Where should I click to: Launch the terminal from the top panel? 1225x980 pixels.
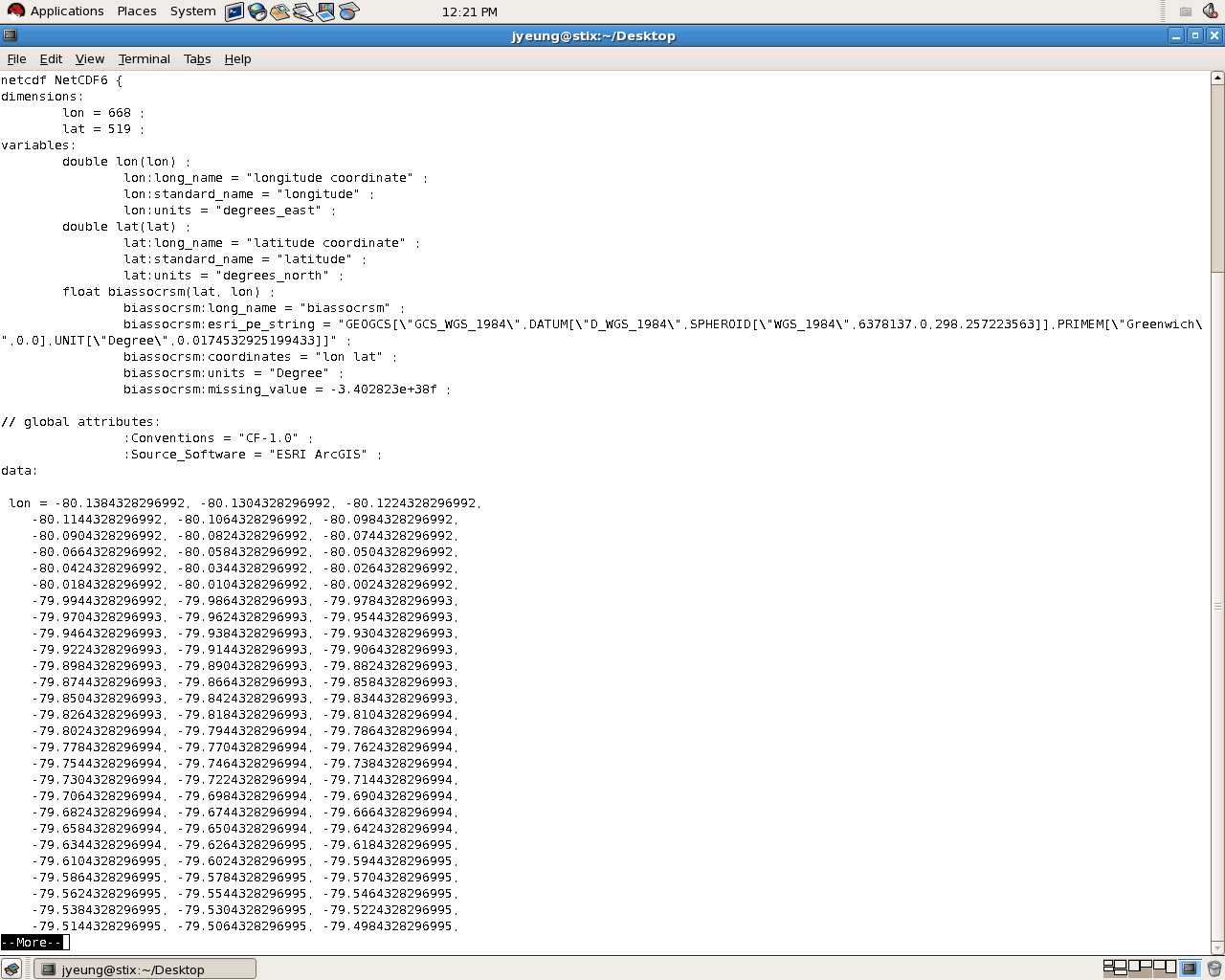[x=234, y=11]
